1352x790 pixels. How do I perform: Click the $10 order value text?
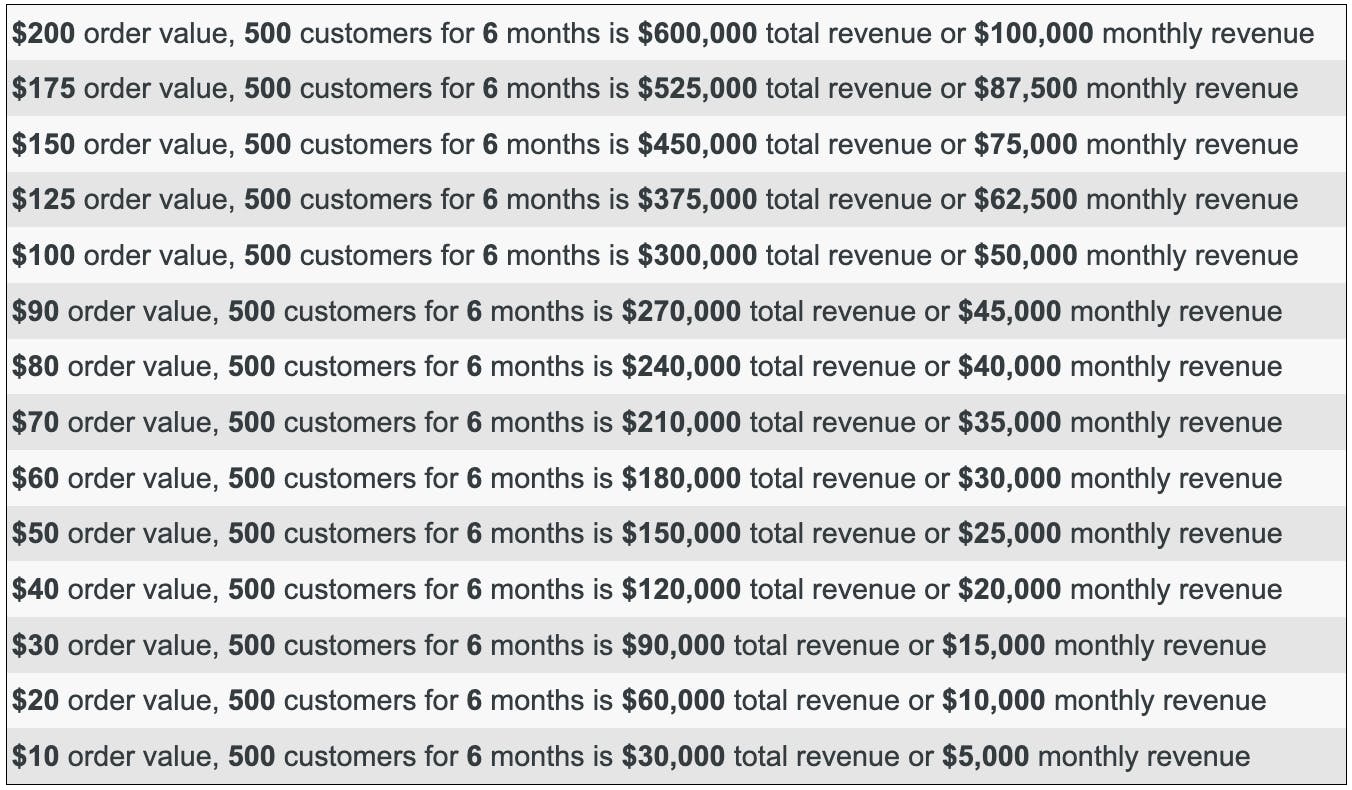pyautogui.click(x=35, y=756)
